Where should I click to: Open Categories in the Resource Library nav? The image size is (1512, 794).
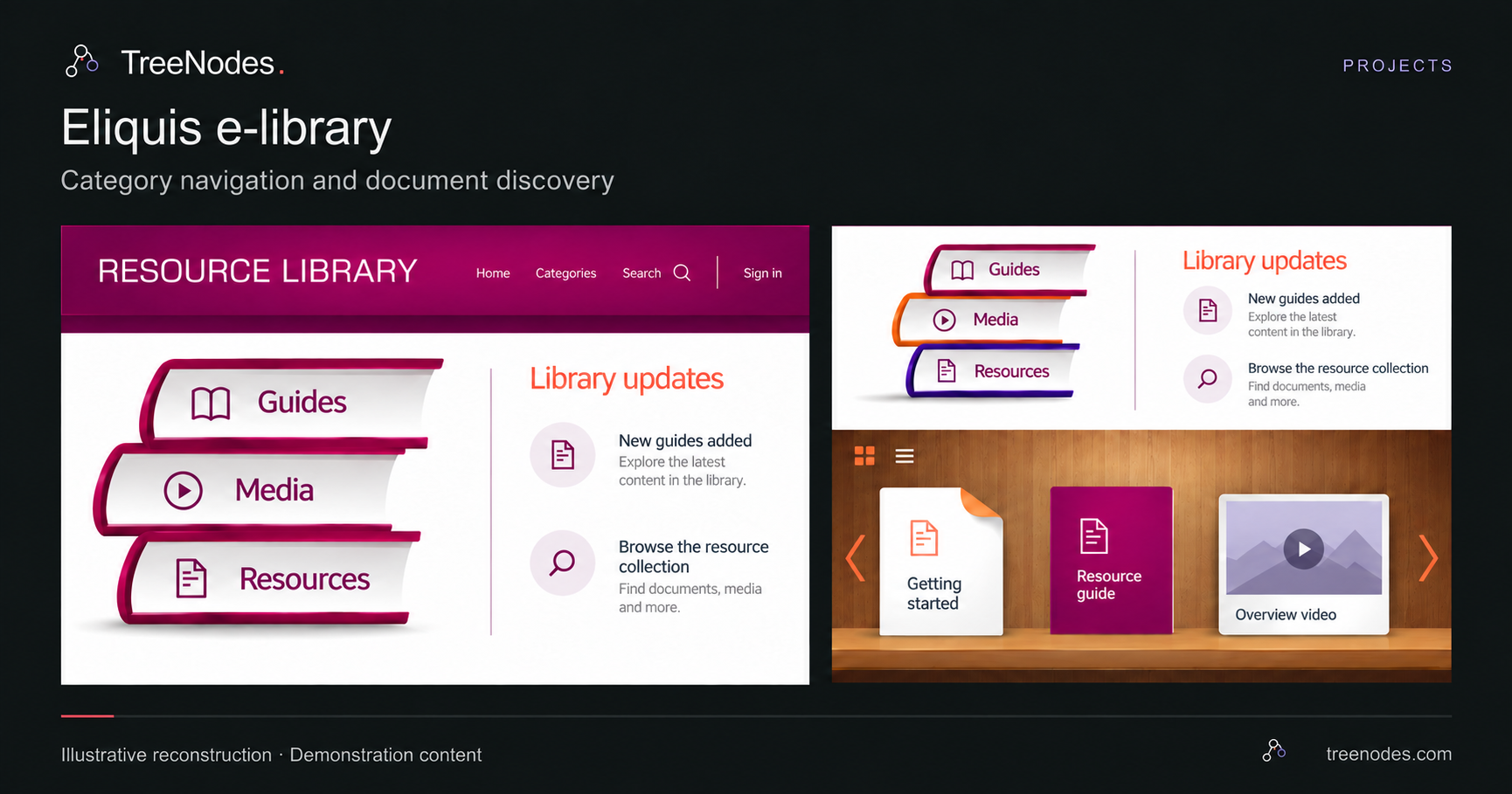pos(565,273)
